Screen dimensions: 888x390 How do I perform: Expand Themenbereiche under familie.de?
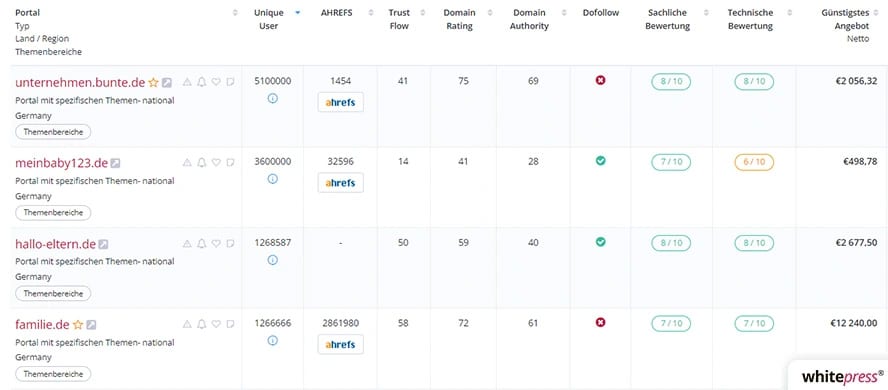click(x=53, y=374)
